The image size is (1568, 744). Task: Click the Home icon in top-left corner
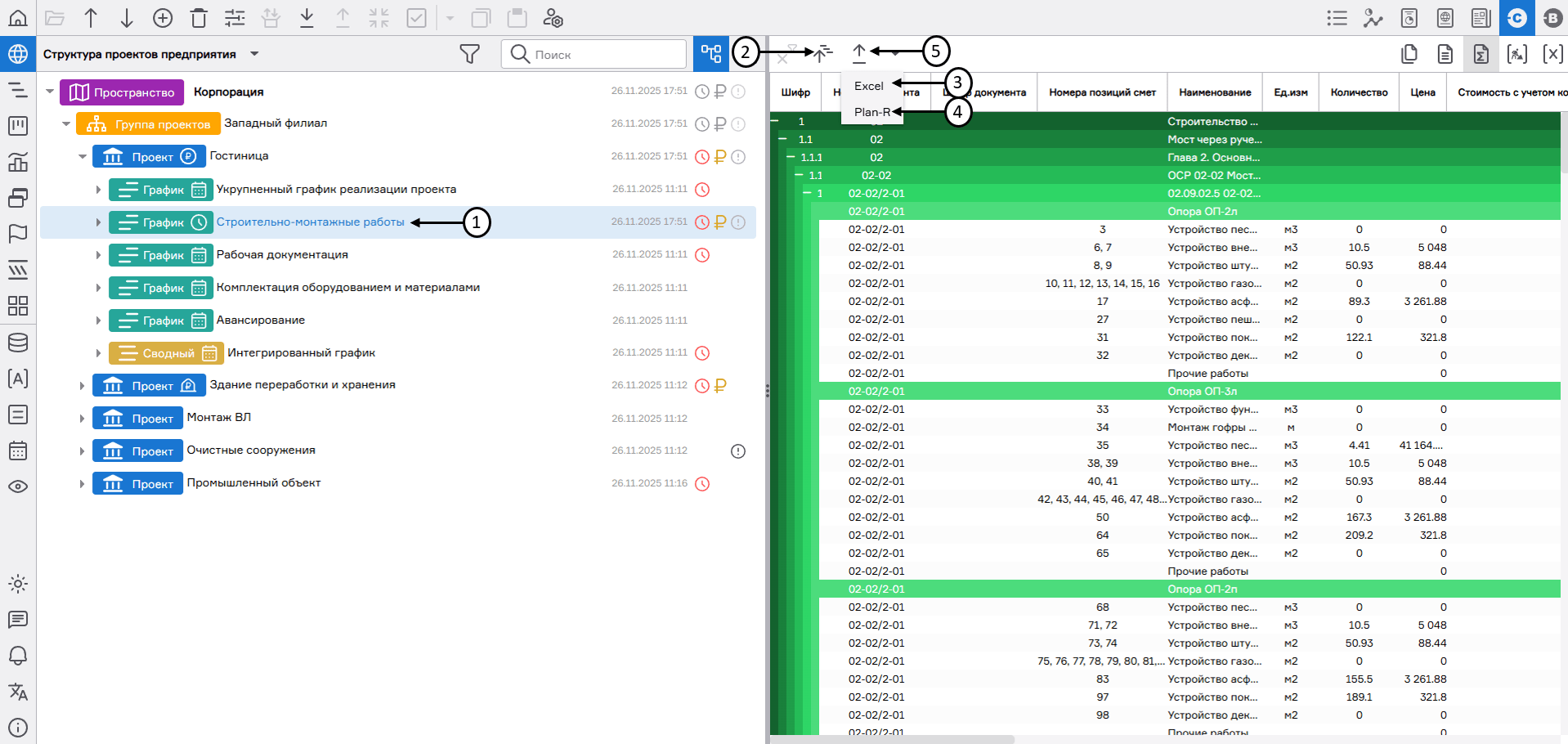[x=18, y=18]
